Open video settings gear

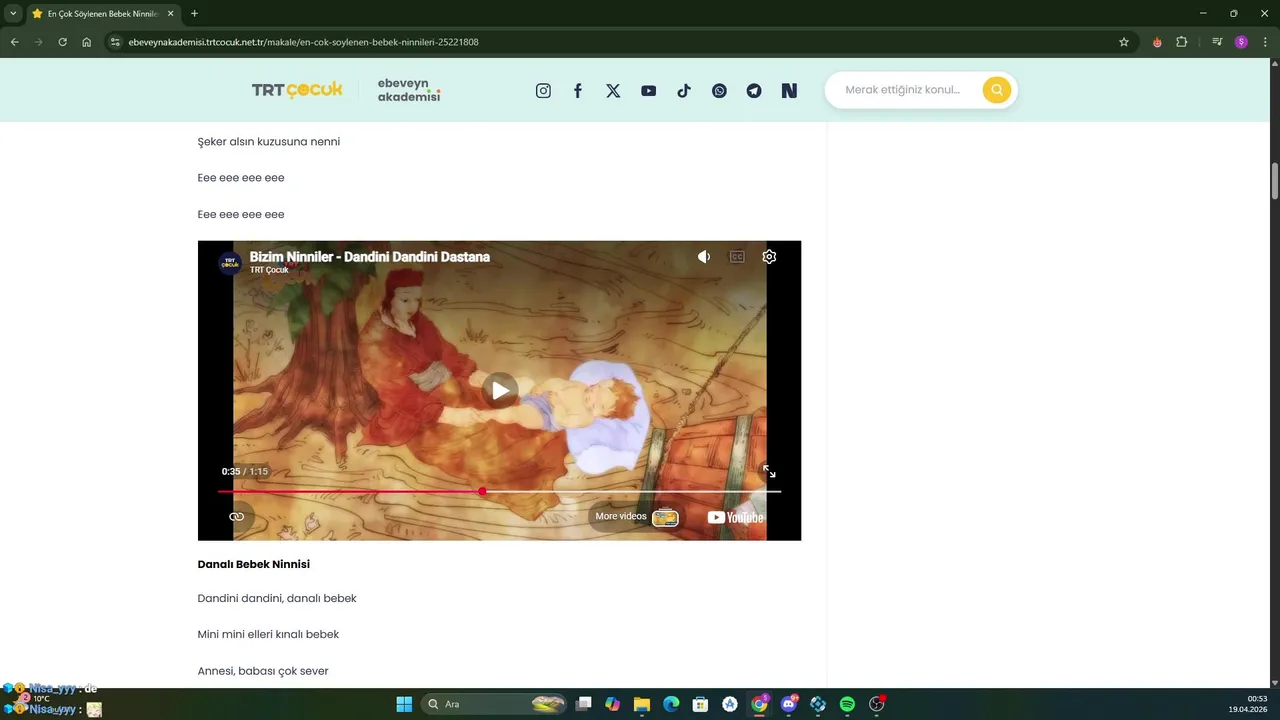[x=769, y=257]
